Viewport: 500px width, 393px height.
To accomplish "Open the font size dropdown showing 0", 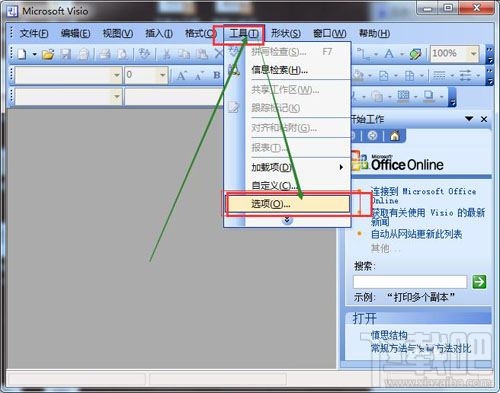I will [162, 75].
